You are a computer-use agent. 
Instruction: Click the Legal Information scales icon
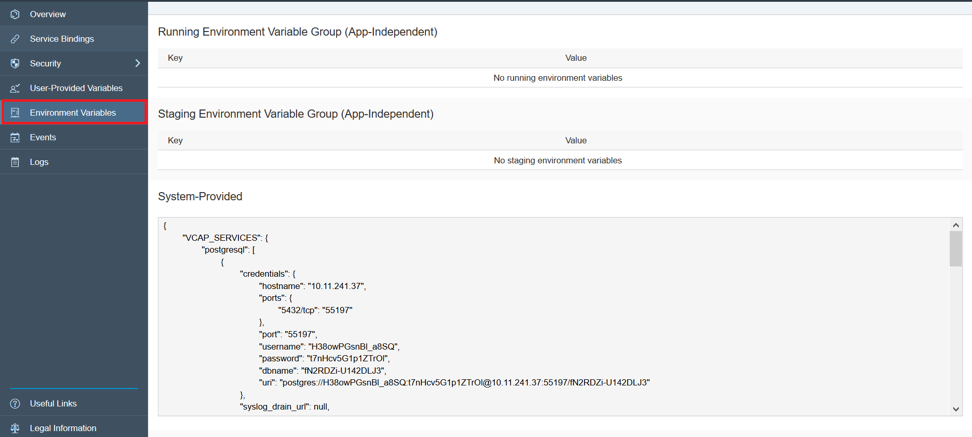coord(15,428)
